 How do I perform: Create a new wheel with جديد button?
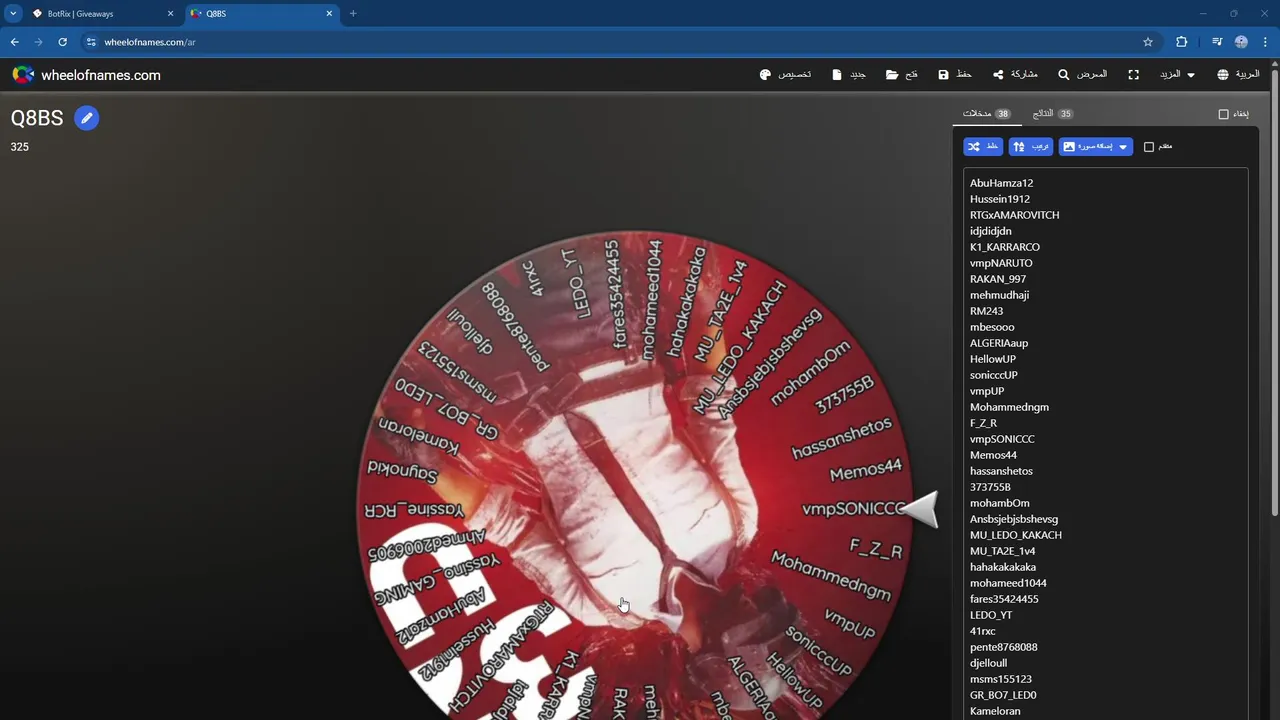click(x=849, y=75)
